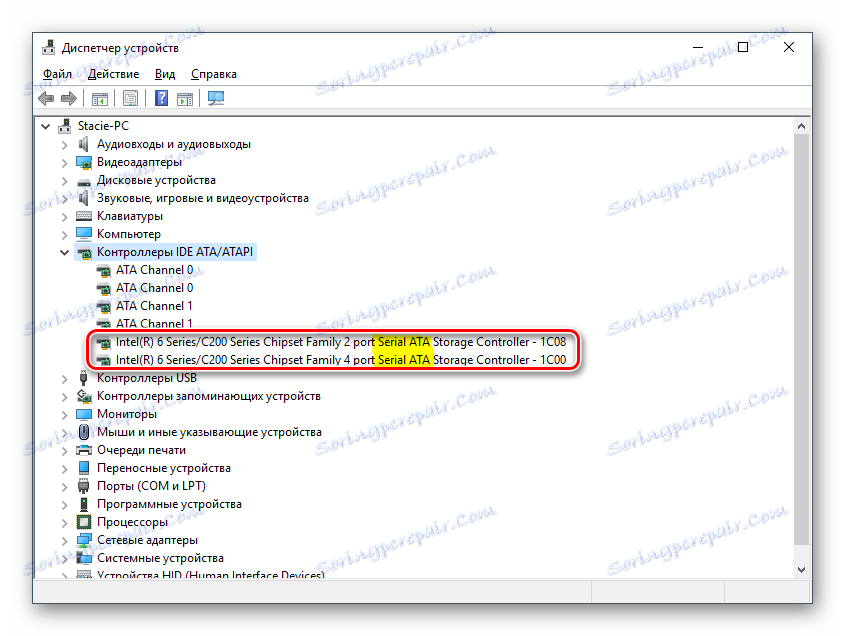This screenshot has height=636, width=845.
Task: Click the Порты (COM и LPT) port icon
Action: pyautogui.click(x=84, y=486)
